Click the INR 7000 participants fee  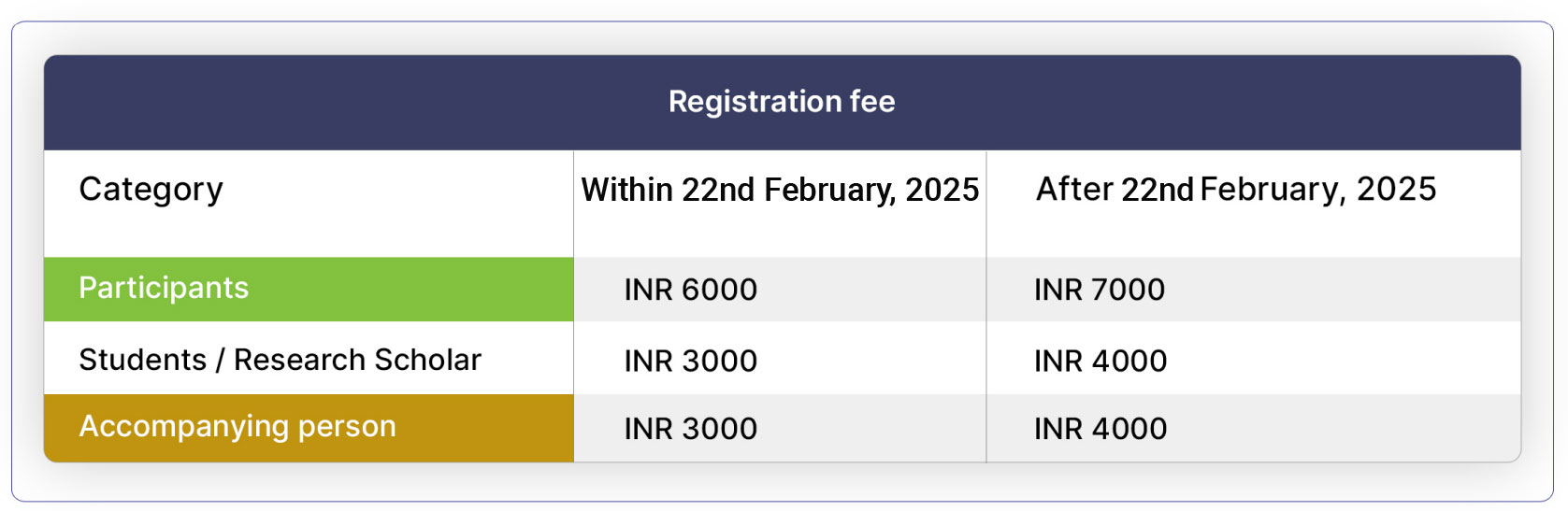pos(1100,290)
